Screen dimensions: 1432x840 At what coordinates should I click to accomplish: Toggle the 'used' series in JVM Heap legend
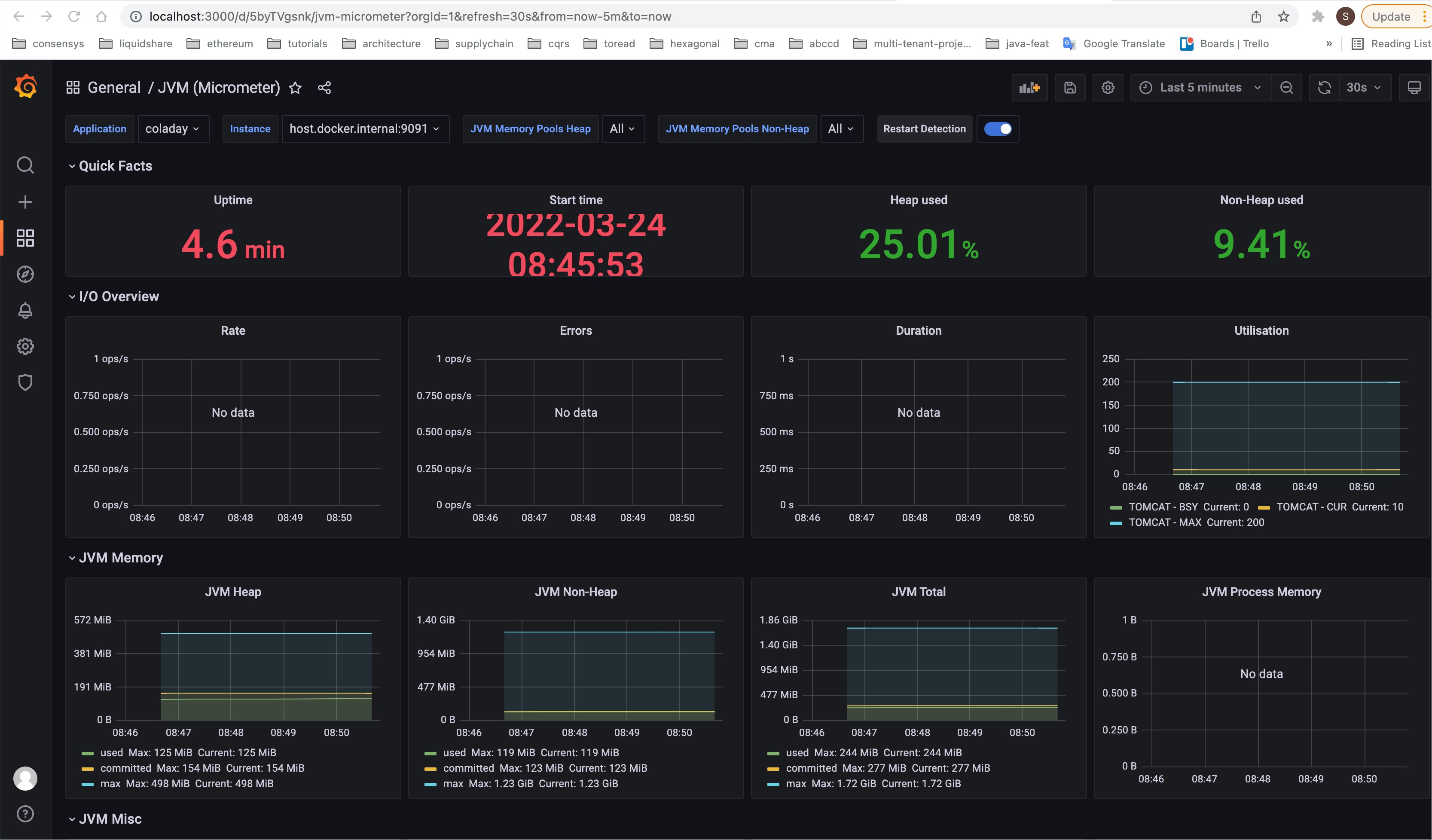pyautogui.click(x=111, y=752)
